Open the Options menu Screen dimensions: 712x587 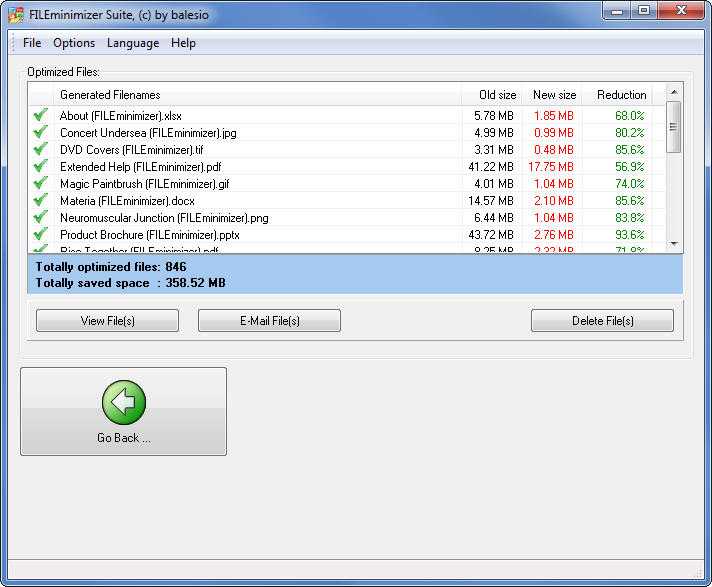[x=74, y=43]
